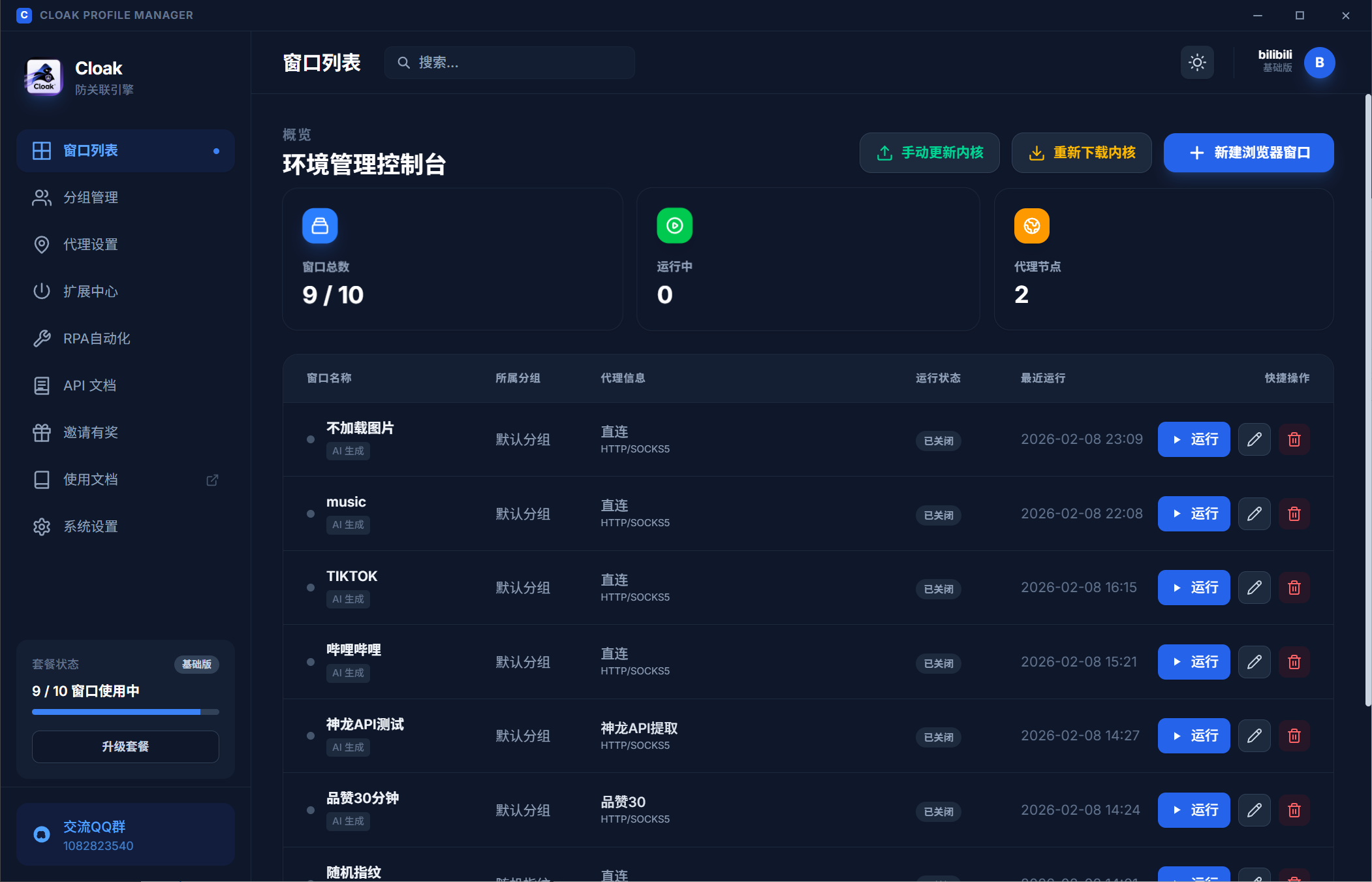Edit the 哔哩哔哩 window with pencil icon
The width and height of the screenshot is (1372, 882).
[1254, 662]
